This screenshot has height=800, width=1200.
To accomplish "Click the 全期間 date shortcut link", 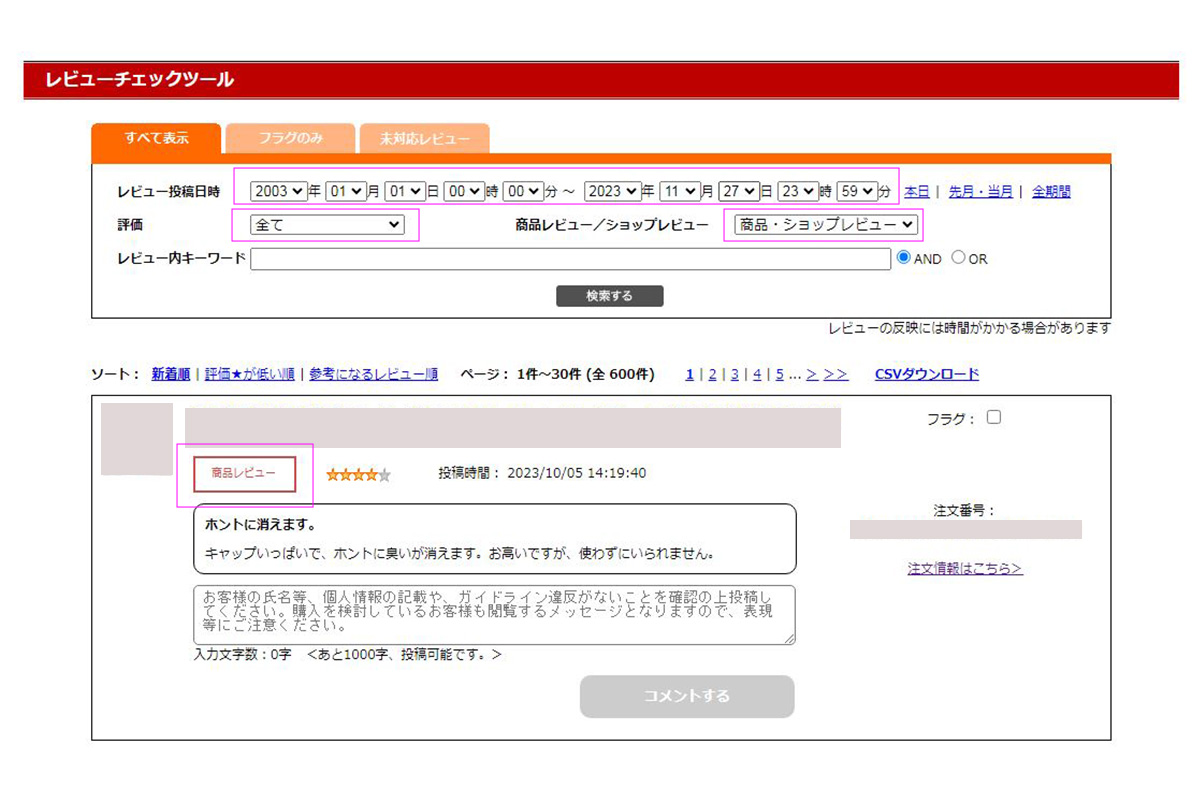I will [1051, 192].
